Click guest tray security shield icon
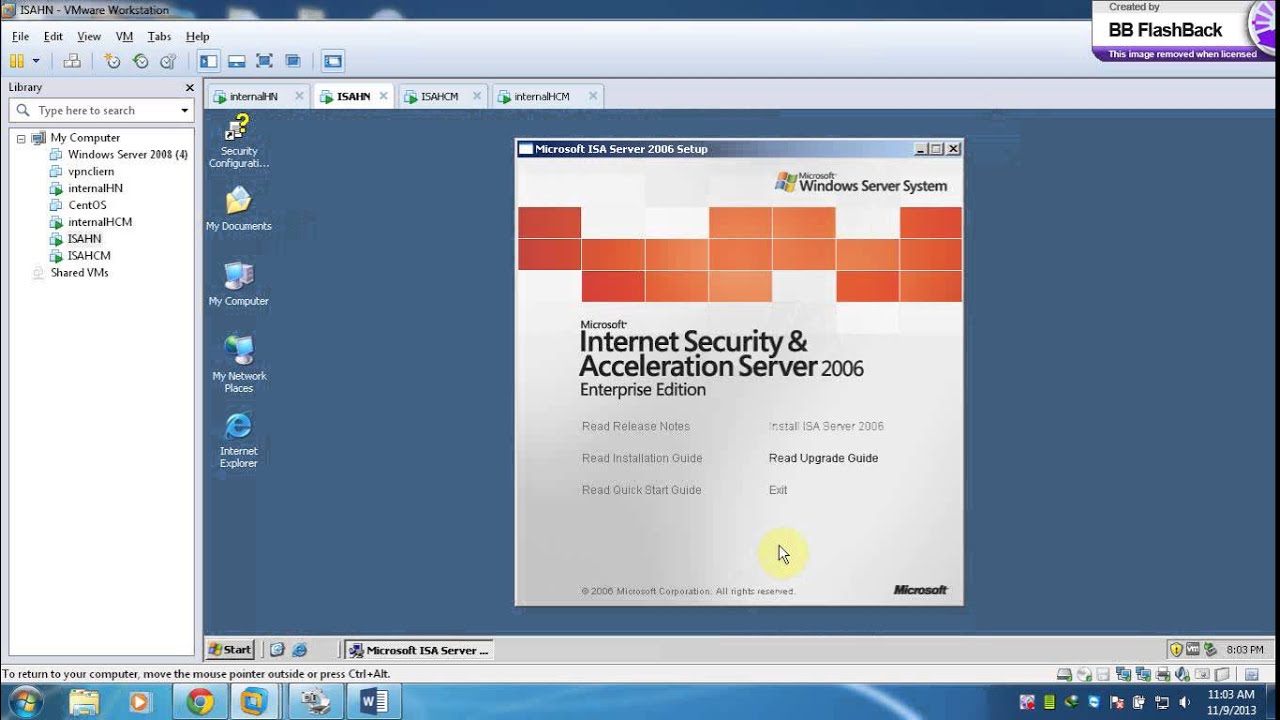The height and width of the screenshot is (720, 1280). tap(1177, 650)
